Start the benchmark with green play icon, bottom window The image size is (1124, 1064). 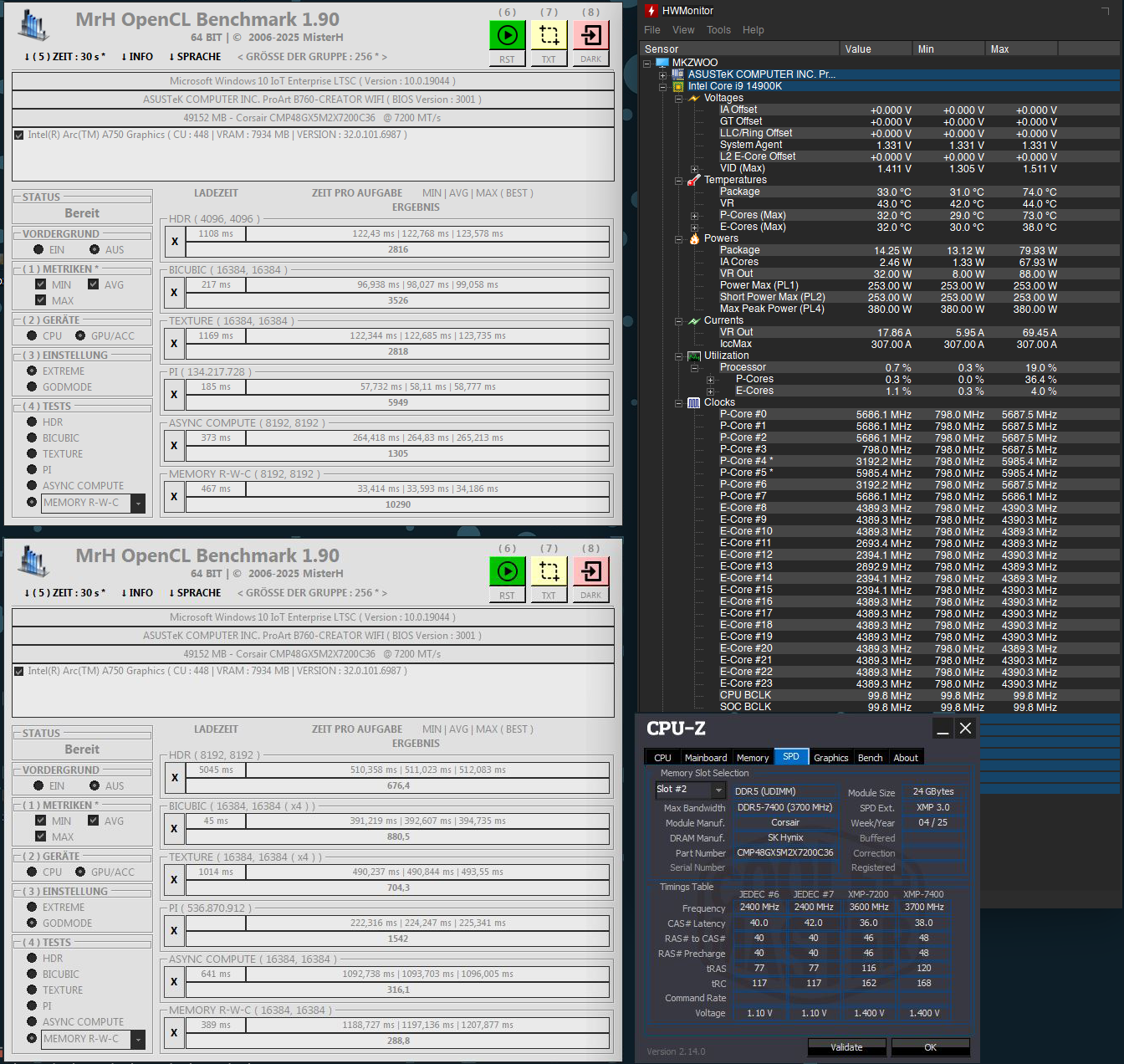507,571
